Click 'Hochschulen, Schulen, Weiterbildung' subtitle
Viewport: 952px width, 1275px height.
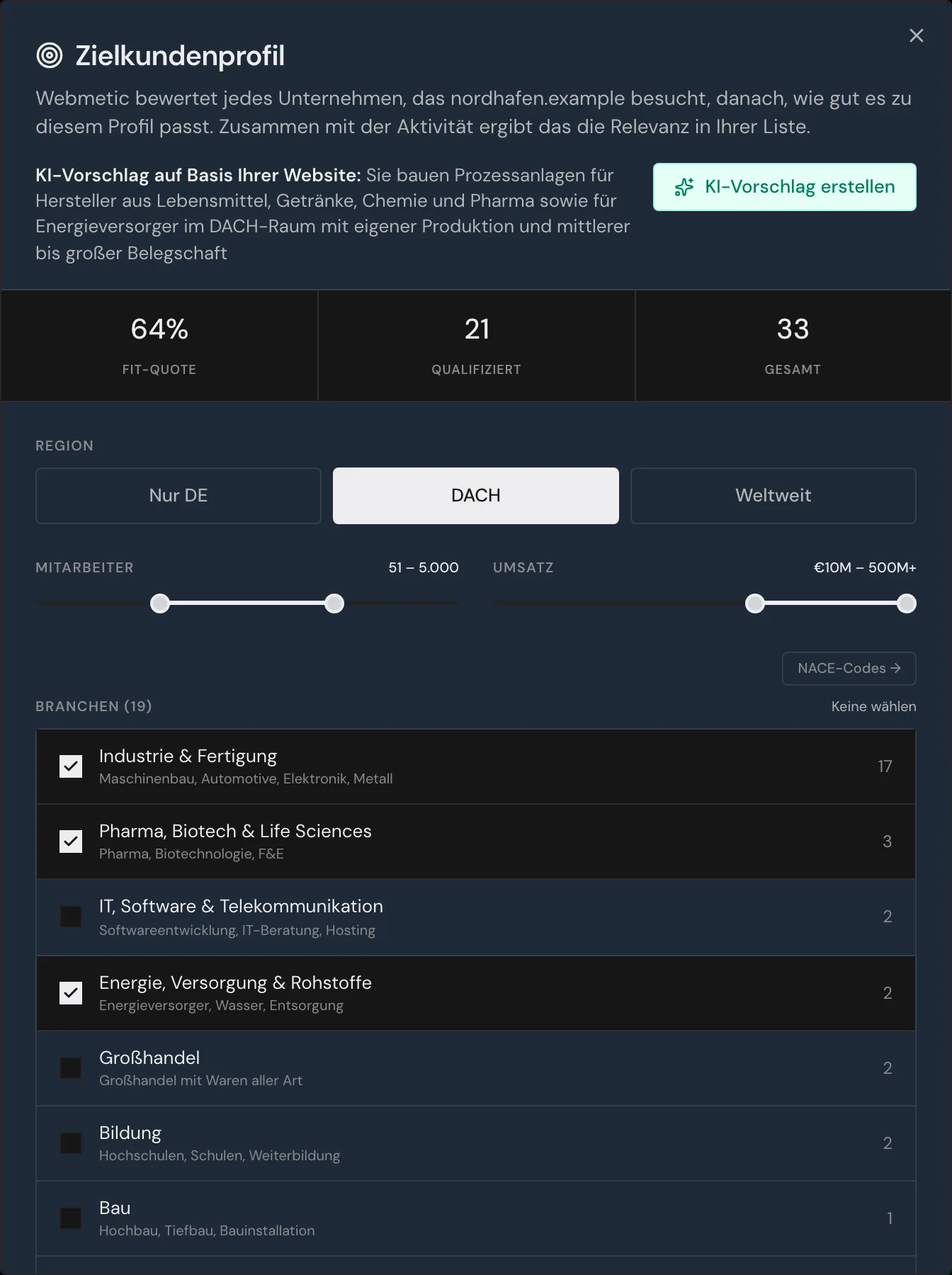[220, 1155]
